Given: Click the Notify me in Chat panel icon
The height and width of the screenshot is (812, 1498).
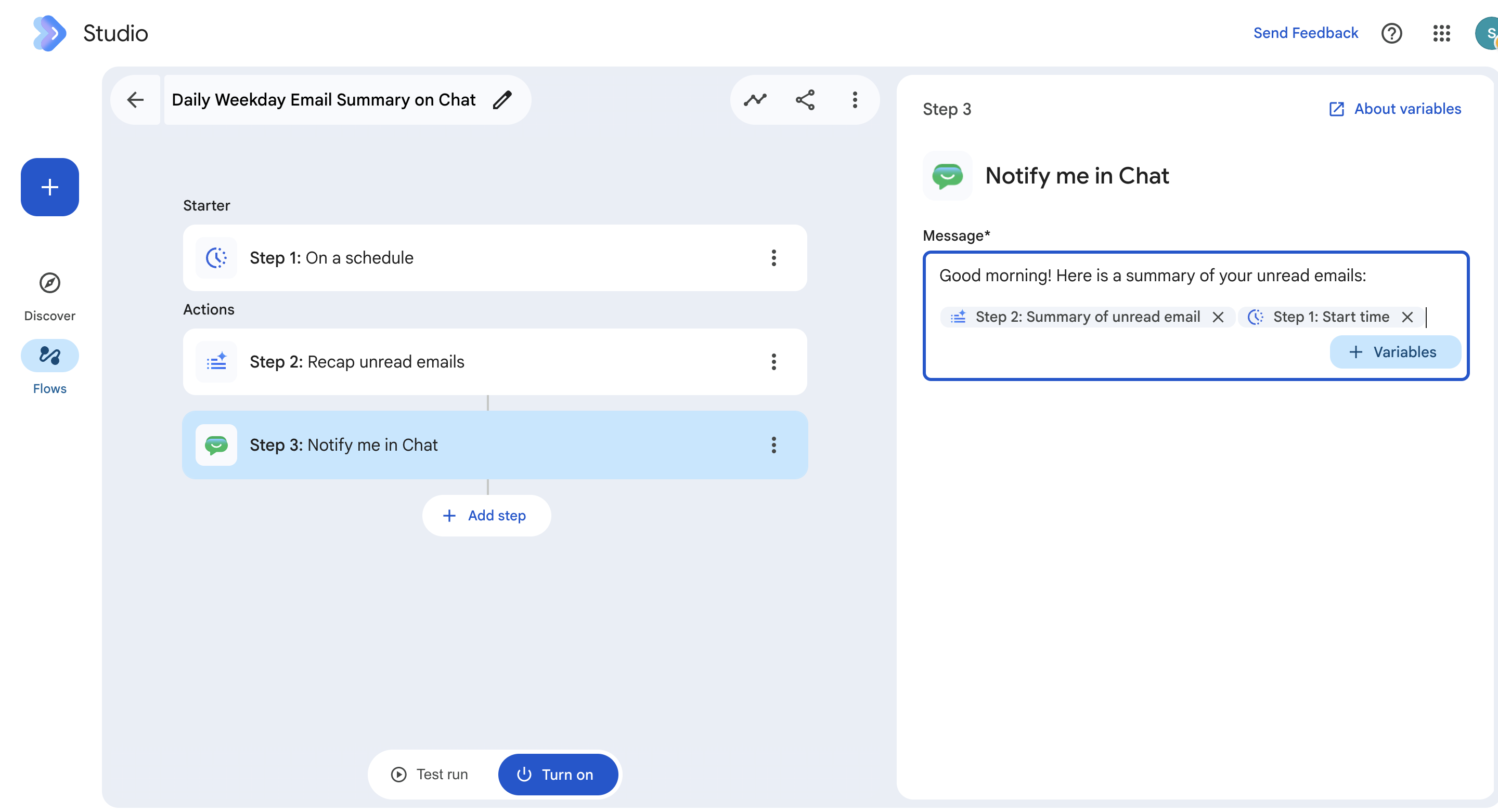Looking at the screenshot, I should pos(947,176).
